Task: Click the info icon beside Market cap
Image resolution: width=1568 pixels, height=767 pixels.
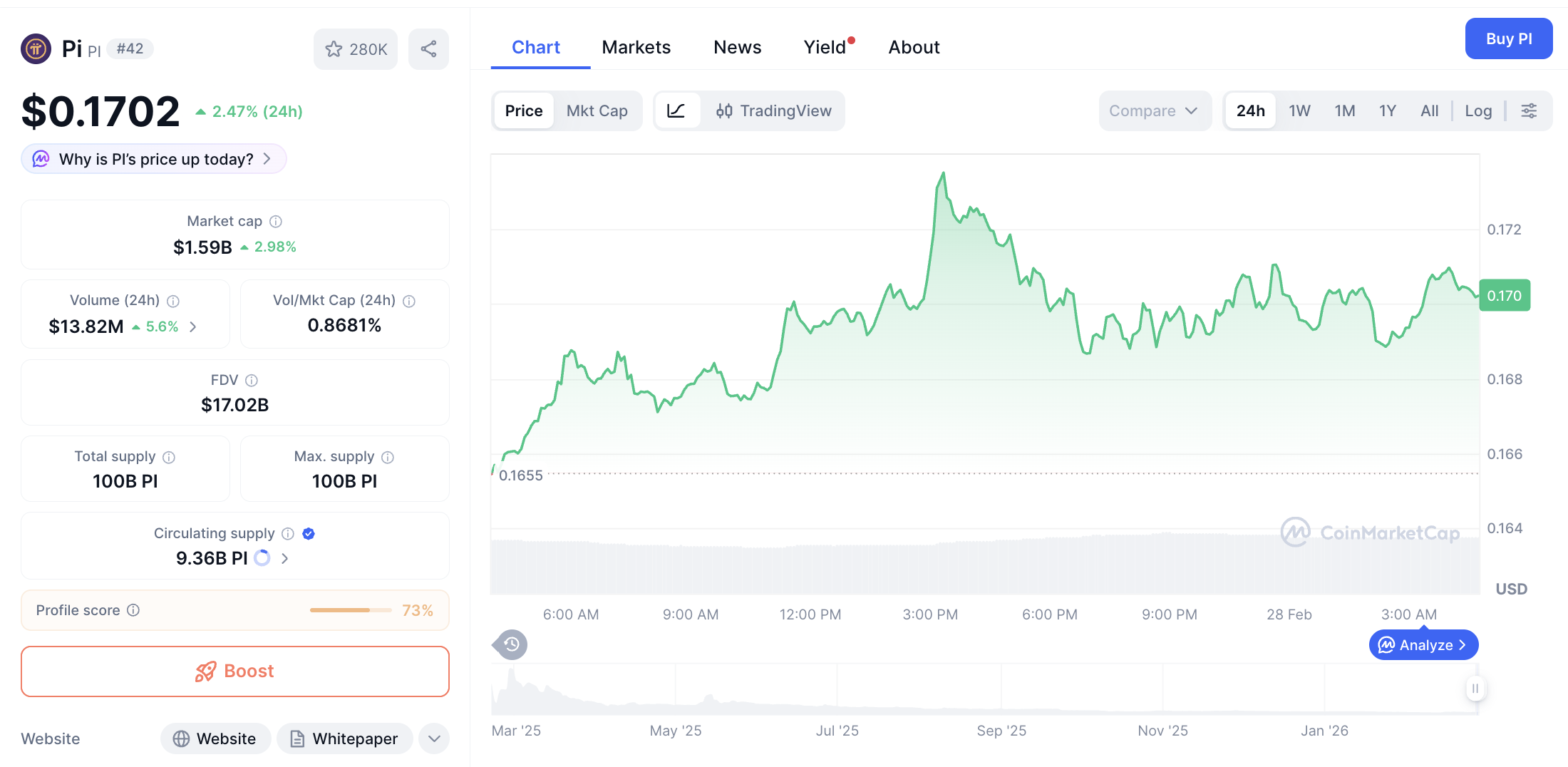Action: coord(277,221)
